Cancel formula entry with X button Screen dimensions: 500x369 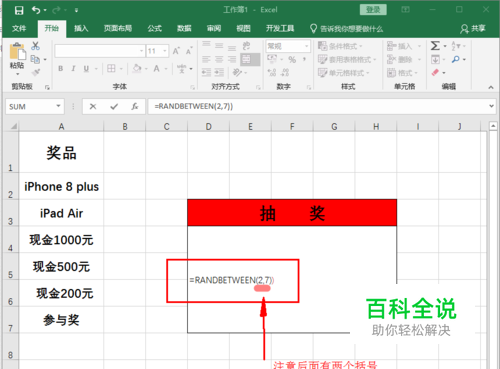pos(93,107)
